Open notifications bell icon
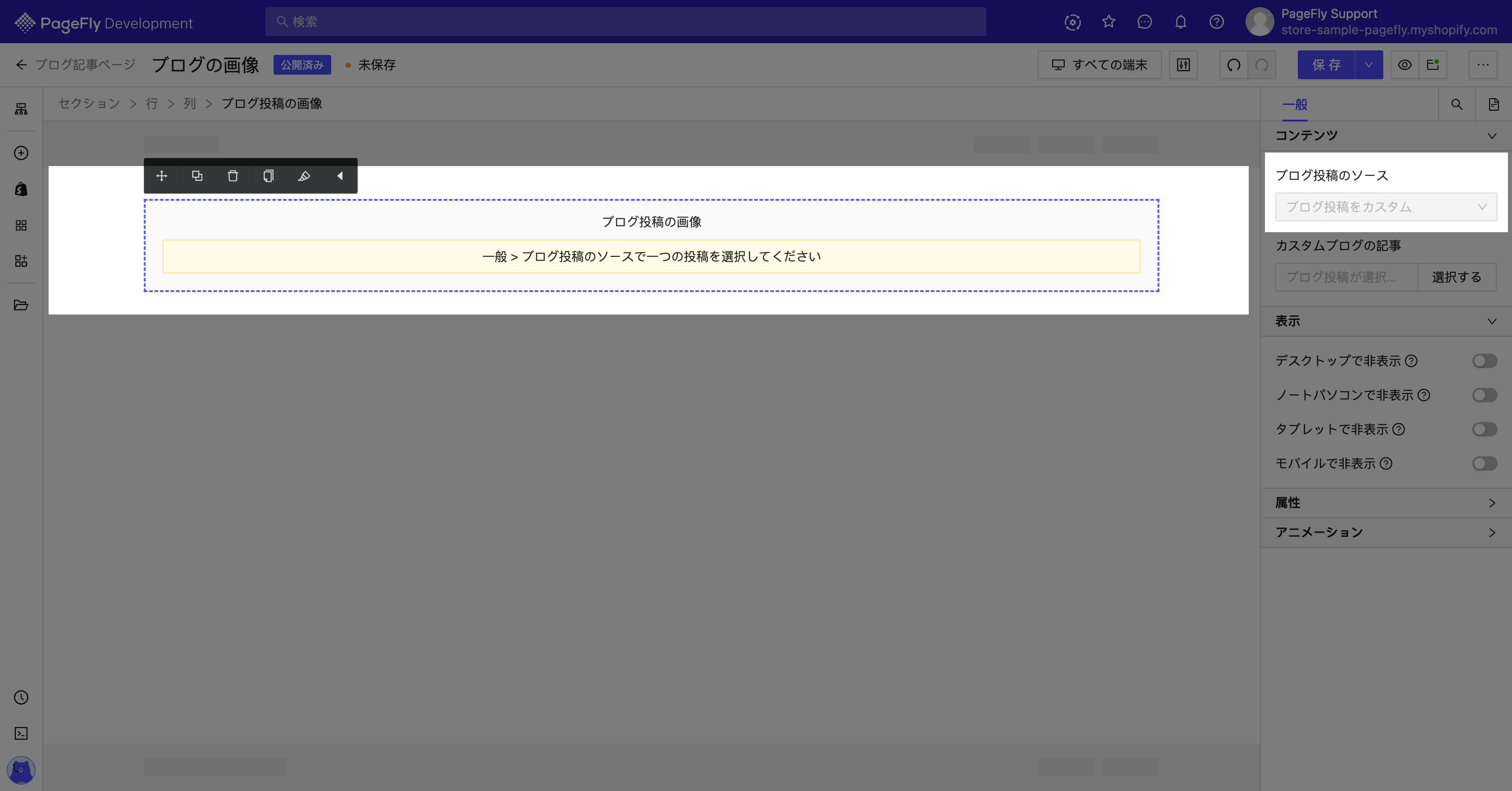 (x=1180, y=22)
